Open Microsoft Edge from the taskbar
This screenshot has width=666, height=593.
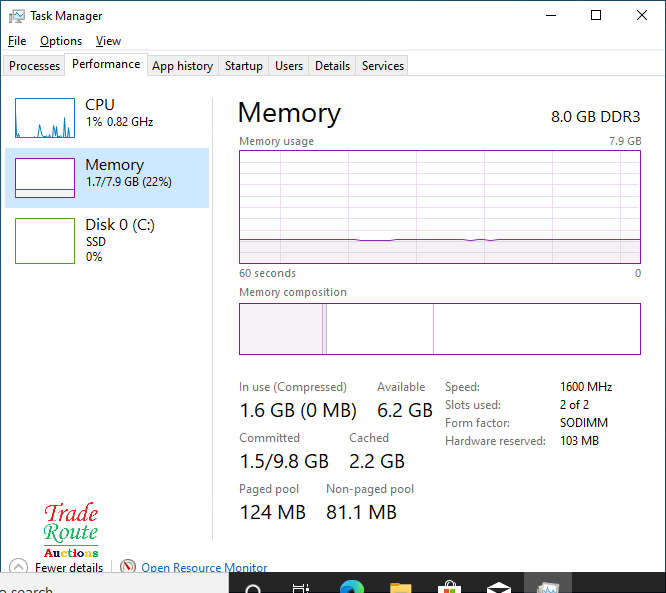[351, 587]
